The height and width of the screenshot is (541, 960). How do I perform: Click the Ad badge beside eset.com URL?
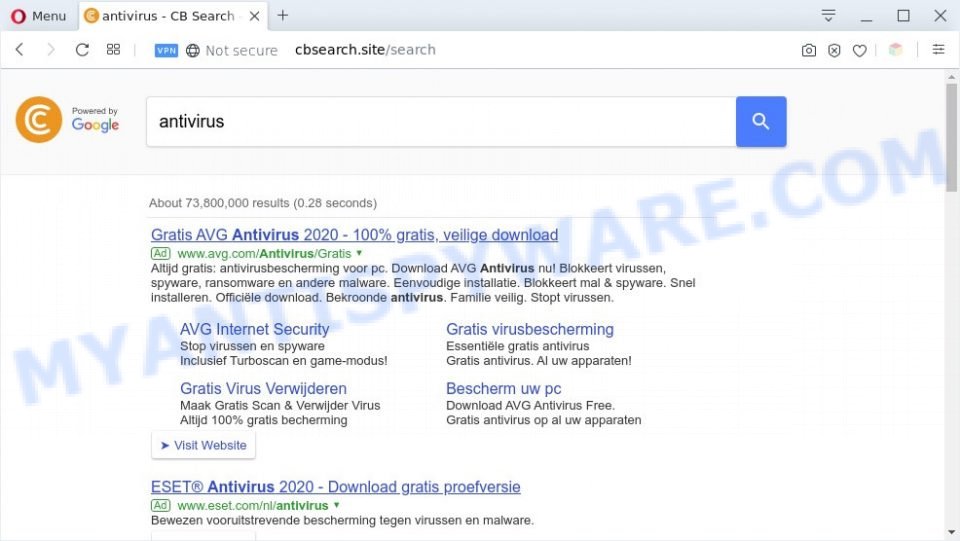[x=160, y=506]
